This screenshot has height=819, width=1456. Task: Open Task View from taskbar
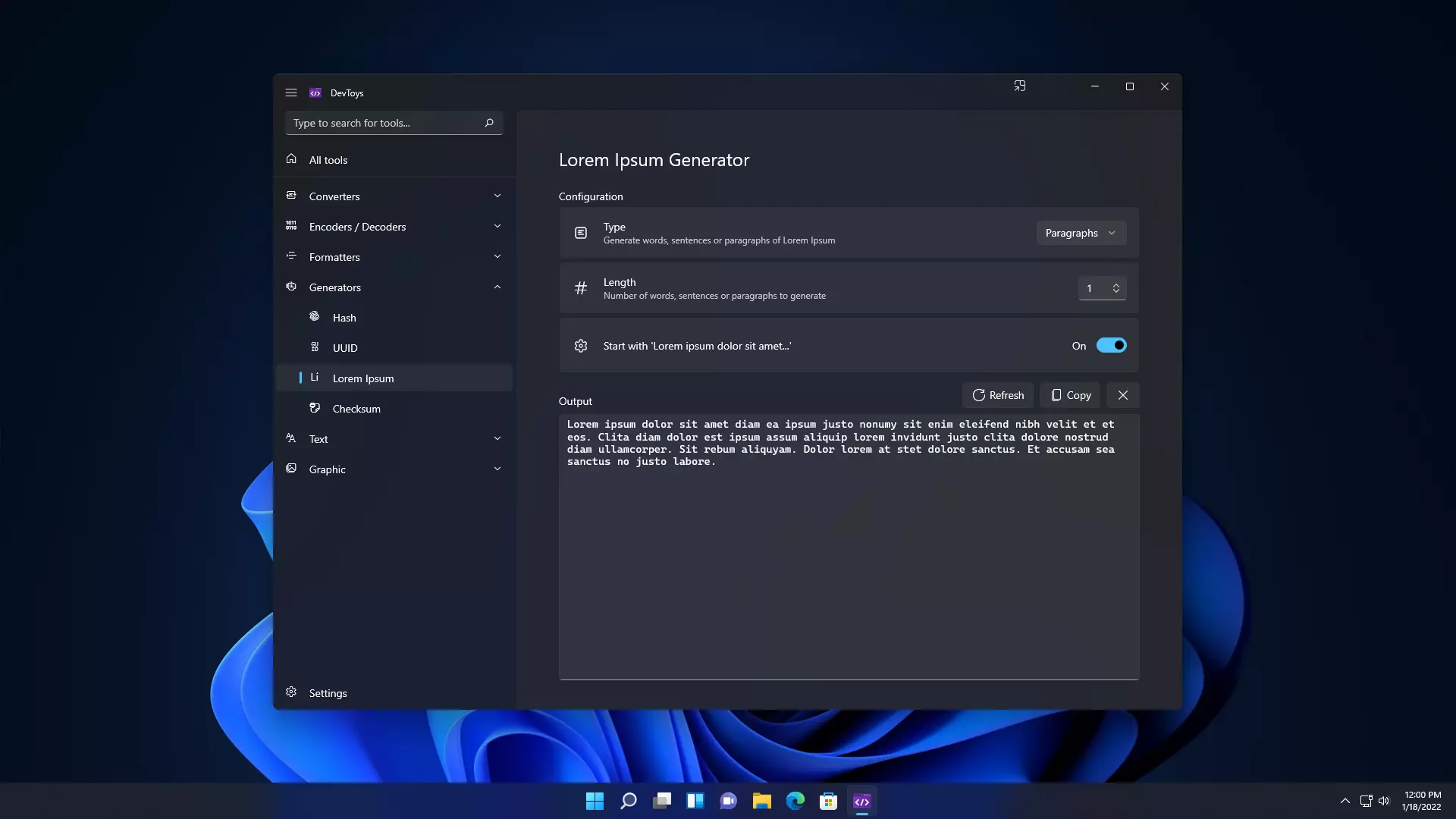pyautogui.click(x=662, y=801)
